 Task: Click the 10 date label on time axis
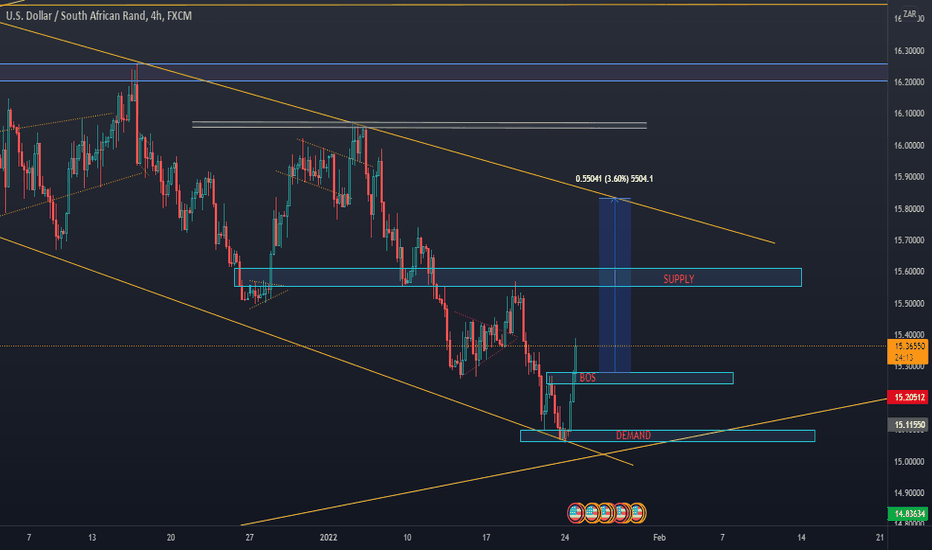coord(407,538)
